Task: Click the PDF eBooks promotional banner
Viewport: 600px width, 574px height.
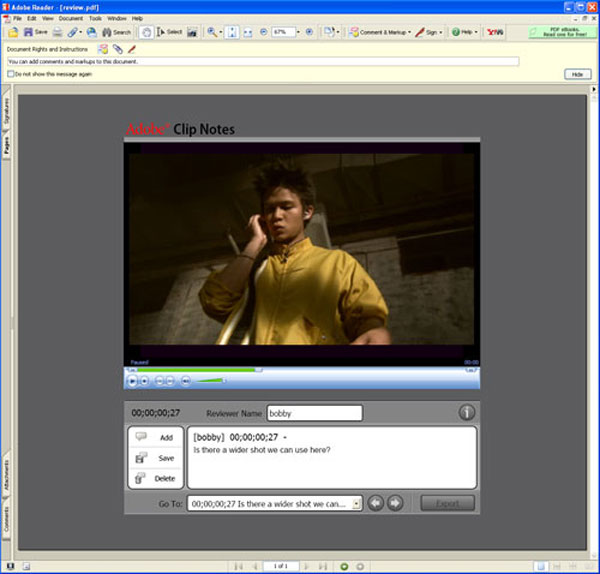Action: coord(562,32)
